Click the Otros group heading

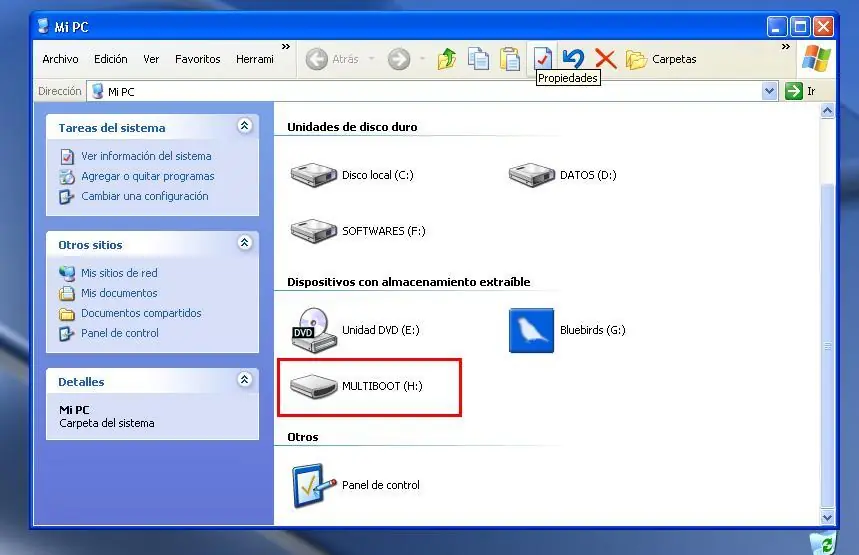pyautogui.click(x=303, y=437)
